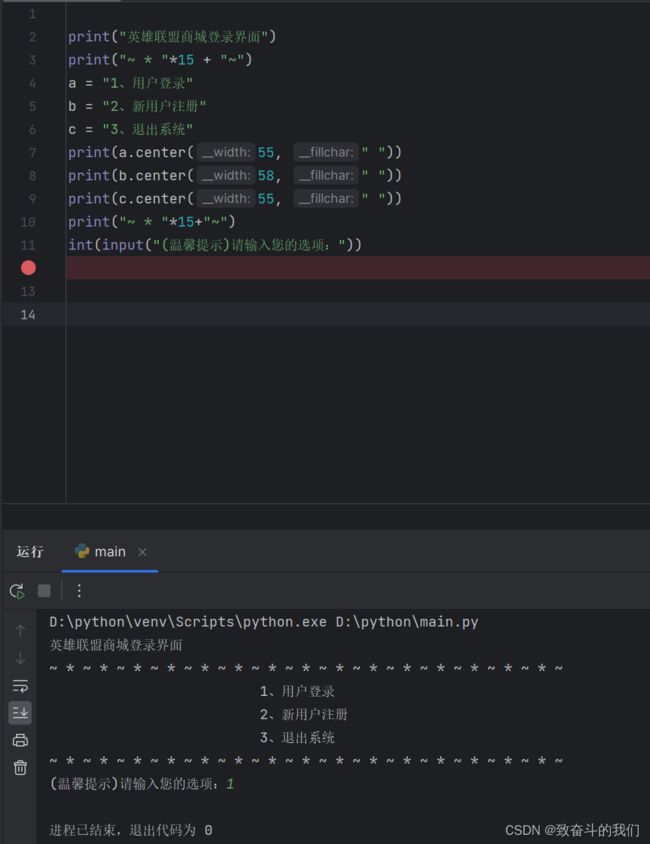Image resolution: width=650 pixels, height=844 pixels.
Task: Open the three-dot more options menu
Action: click(79, 591)
